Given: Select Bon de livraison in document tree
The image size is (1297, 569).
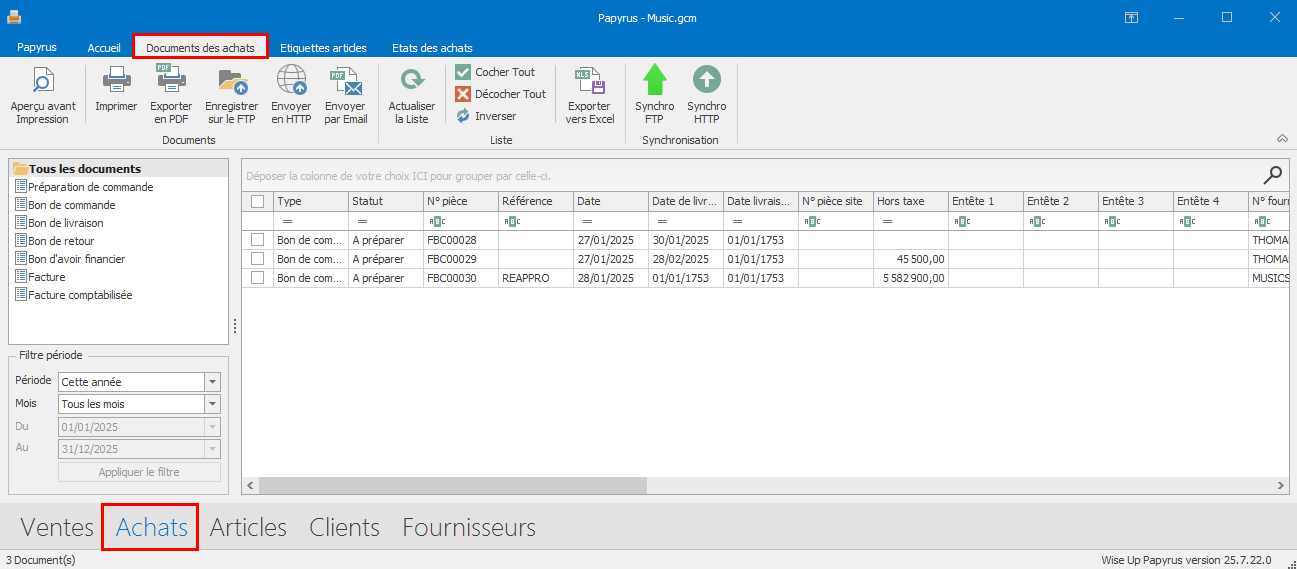Looking at the screenshot, I should pyautogui.click(x=65, y=223).
